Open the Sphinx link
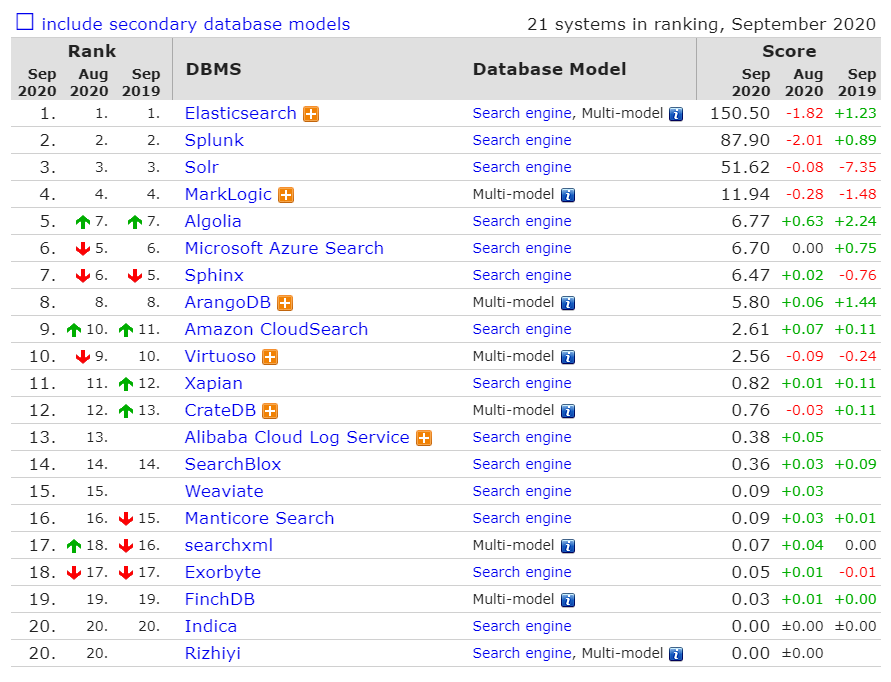This screenshot has height=682, width=891. [x=214, y=275]
